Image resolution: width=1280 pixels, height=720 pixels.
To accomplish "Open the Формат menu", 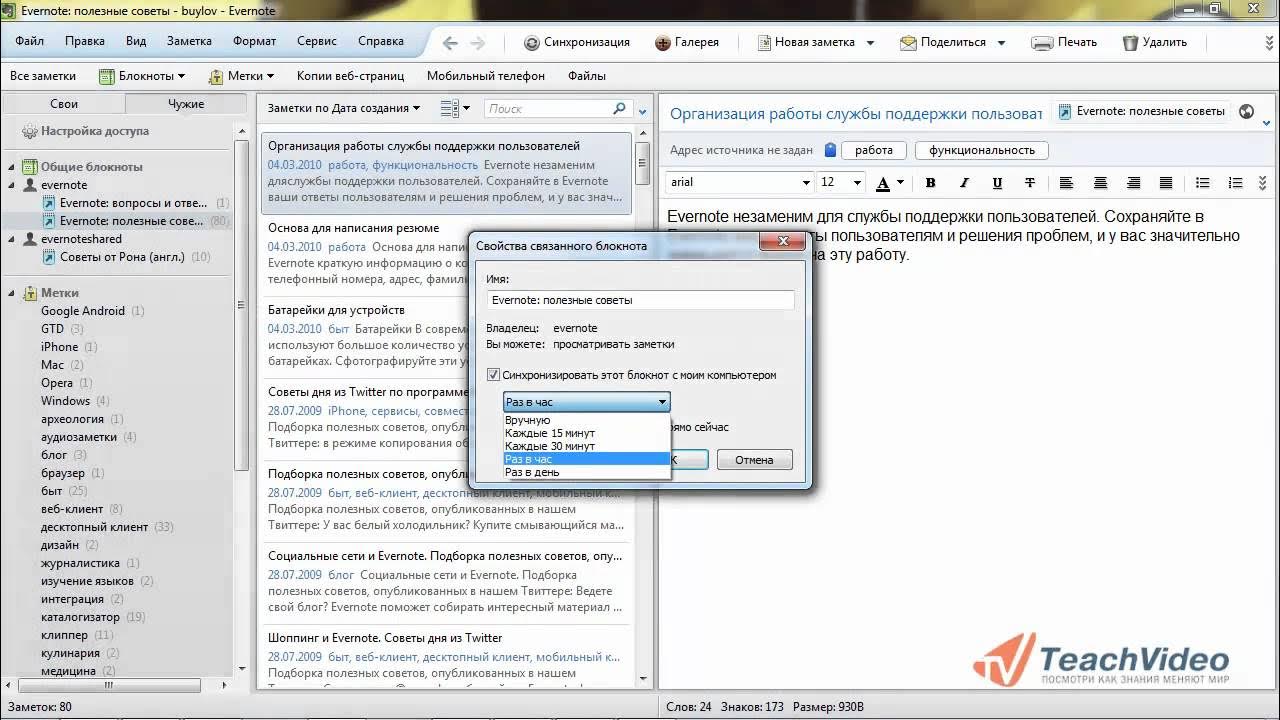I will [255, 42].
